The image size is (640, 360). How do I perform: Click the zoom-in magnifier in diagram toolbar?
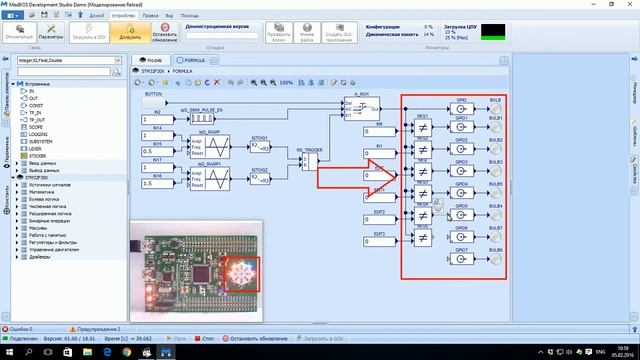click(254, 82)
